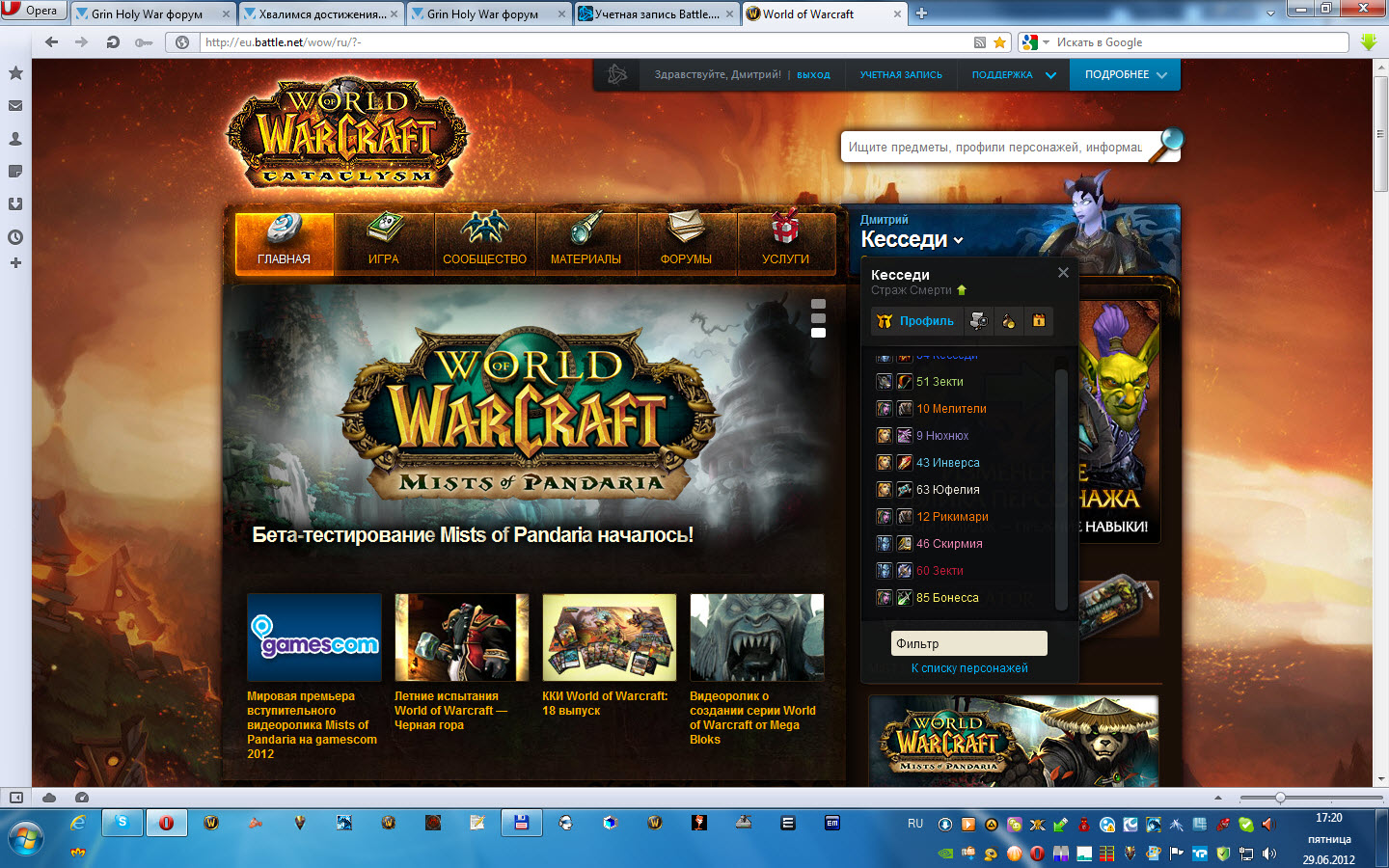Add a panel with the sidebar plus icon
The width and height of the screenshot is (1389, 868).
click(x=15, y=263)
